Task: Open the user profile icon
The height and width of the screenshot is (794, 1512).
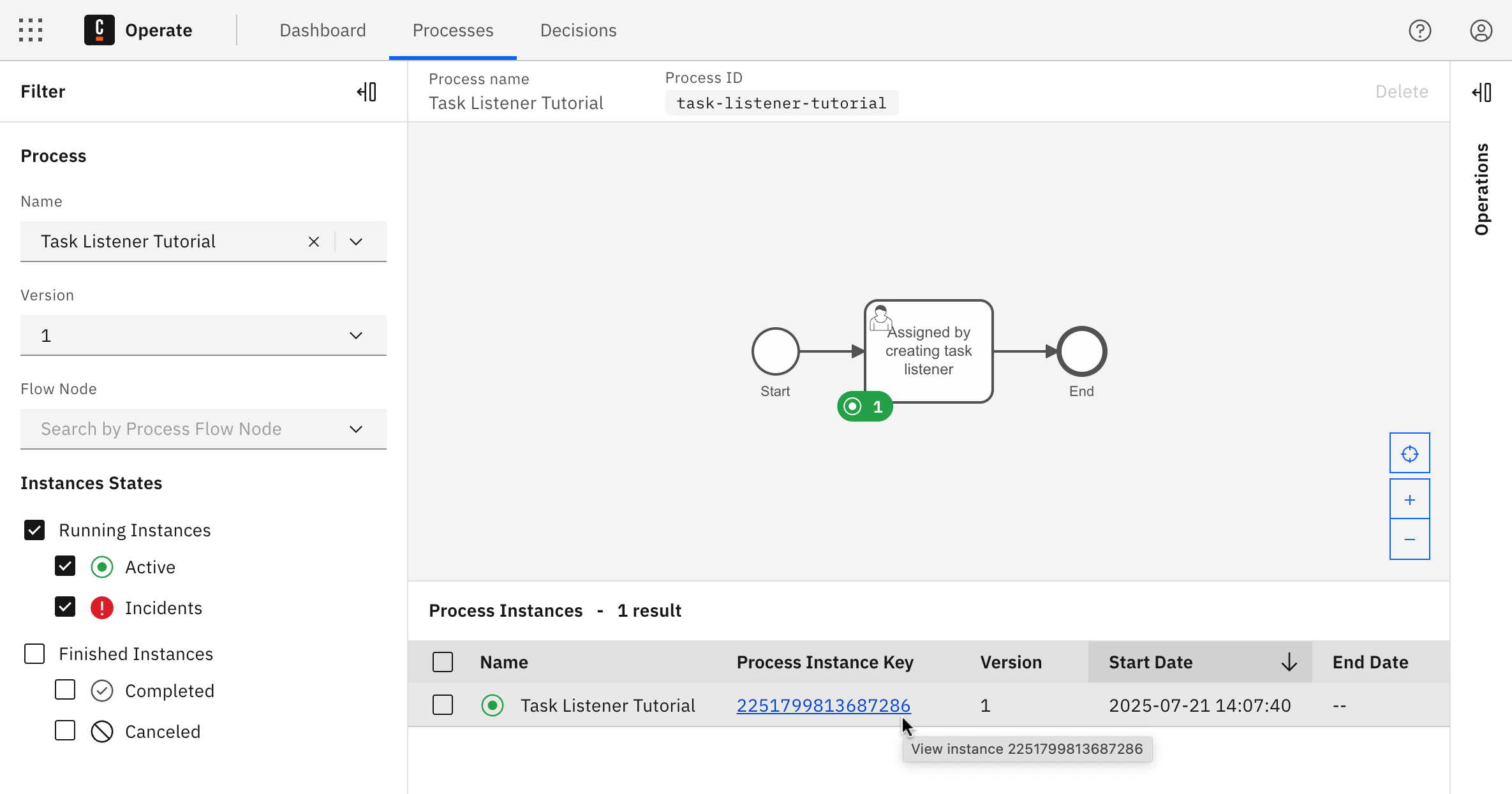Action: point(1481,30)
